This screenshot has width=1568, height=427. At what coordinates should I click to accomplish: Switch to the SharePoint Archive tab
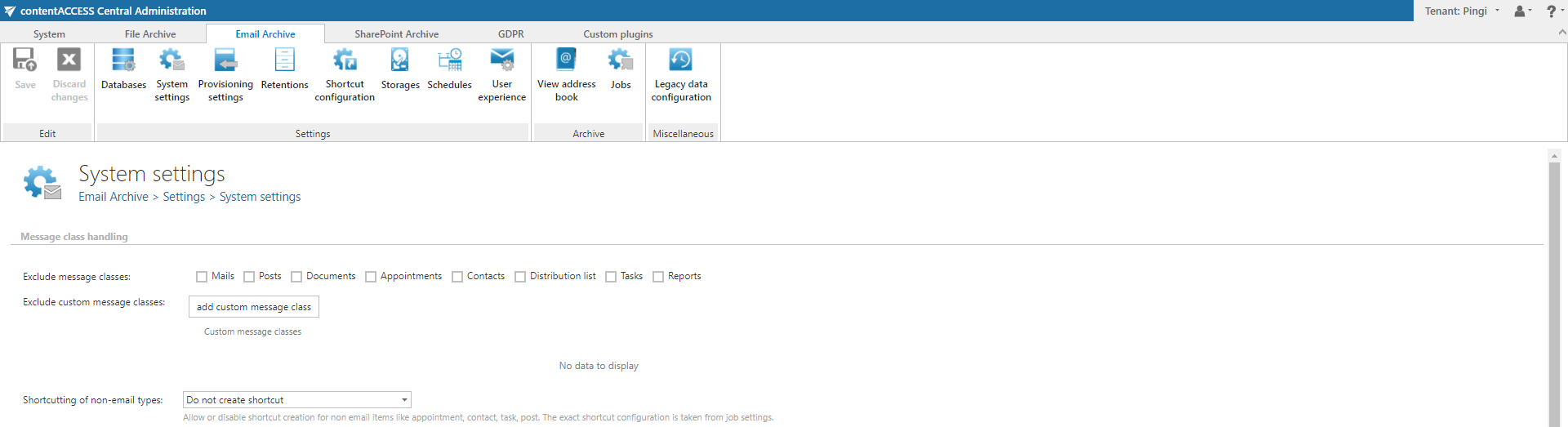point(396,34)
